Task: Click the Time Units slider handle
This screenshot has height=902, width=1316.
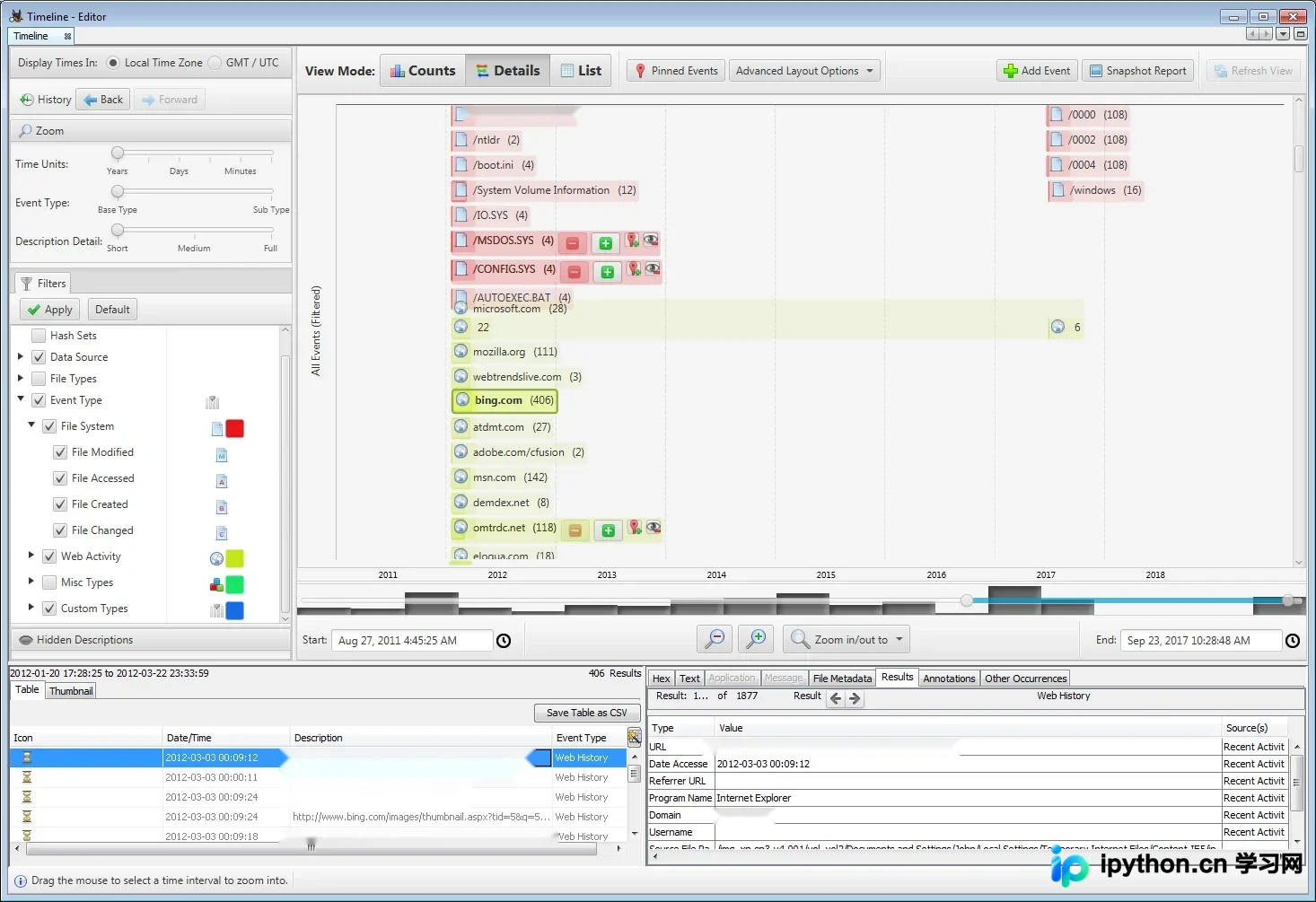Action: pyautogui.click(x=118, y=153)
